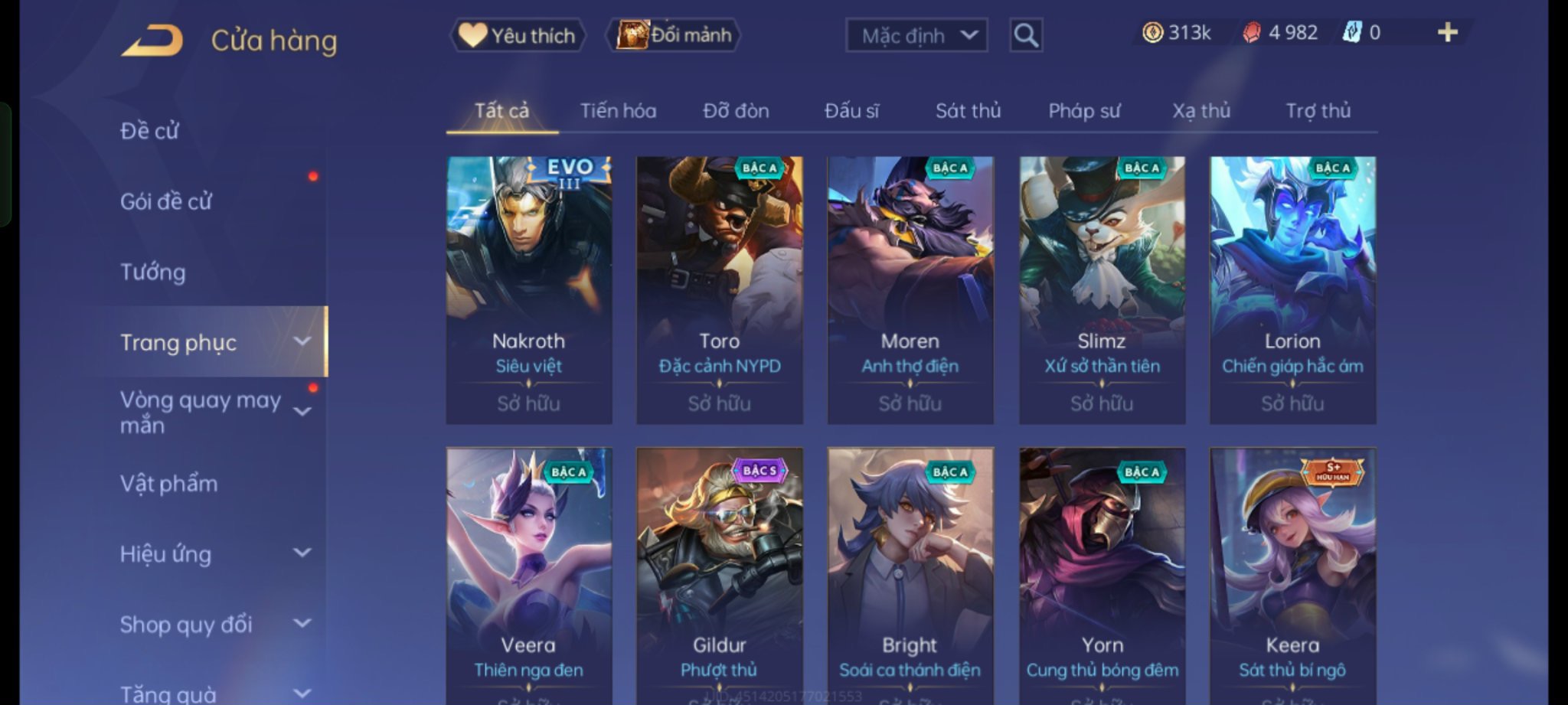The height and width of the screenshot is (705, 1568).
Task: Tap the blue voucher ticket icon
Action: (1352, 32)
